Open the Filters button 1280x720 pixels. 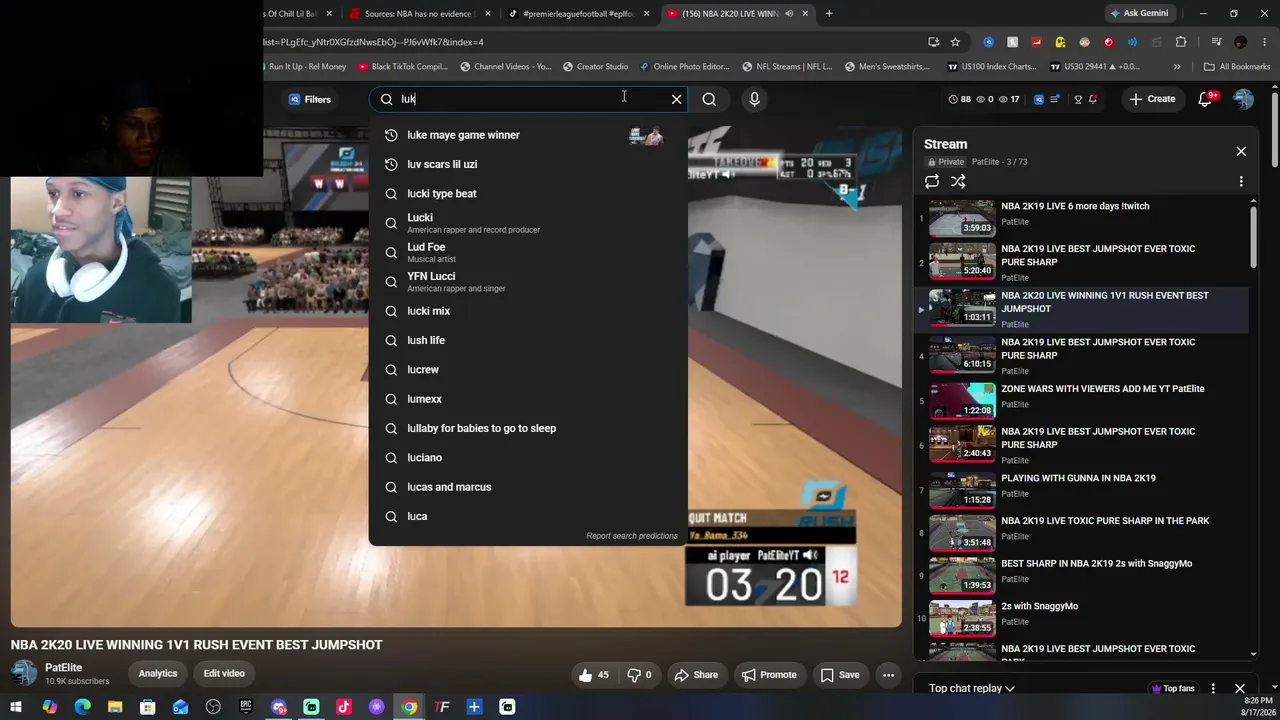click(310, 99)
